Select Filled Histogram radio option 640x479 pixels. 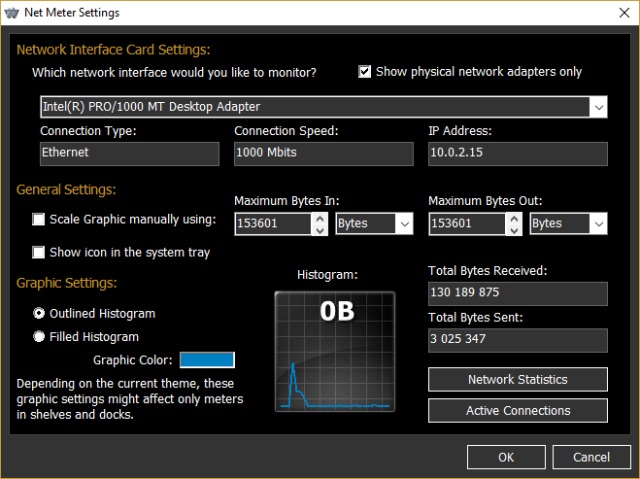39,337
